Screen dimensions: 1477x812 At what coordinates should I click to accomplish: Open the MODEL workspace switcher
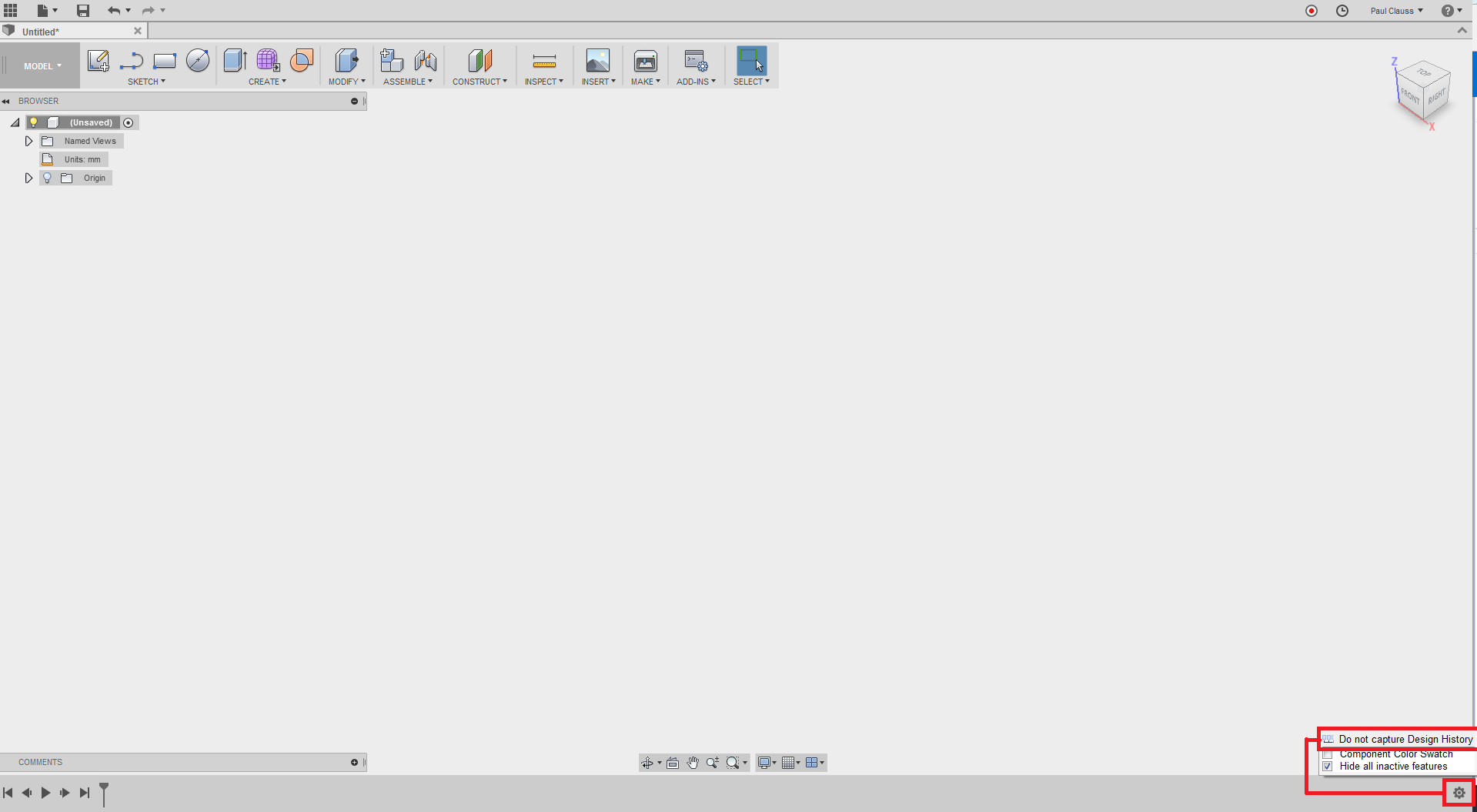(x=40, y=65)
